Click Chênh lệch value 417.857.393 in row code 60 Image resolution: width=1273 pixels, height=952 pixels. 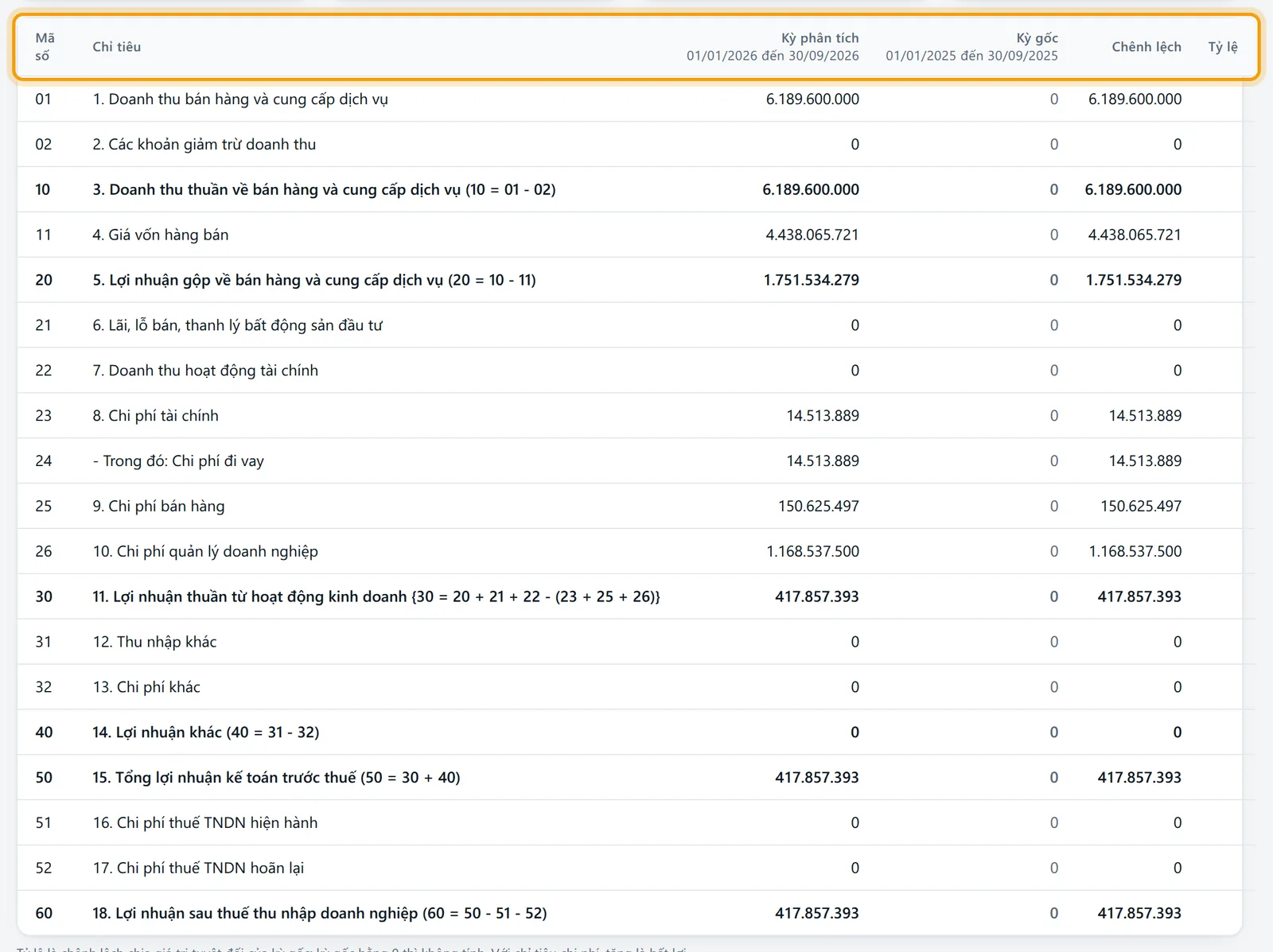point(1139,913)
